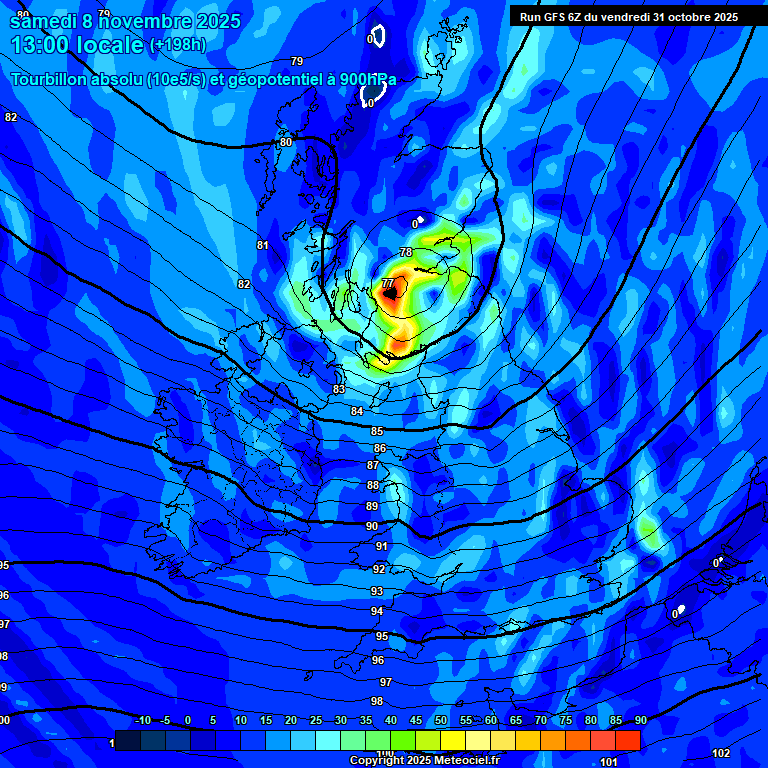
Task: Click the contour label 102 at bottom right
Action: click(721, 753)
